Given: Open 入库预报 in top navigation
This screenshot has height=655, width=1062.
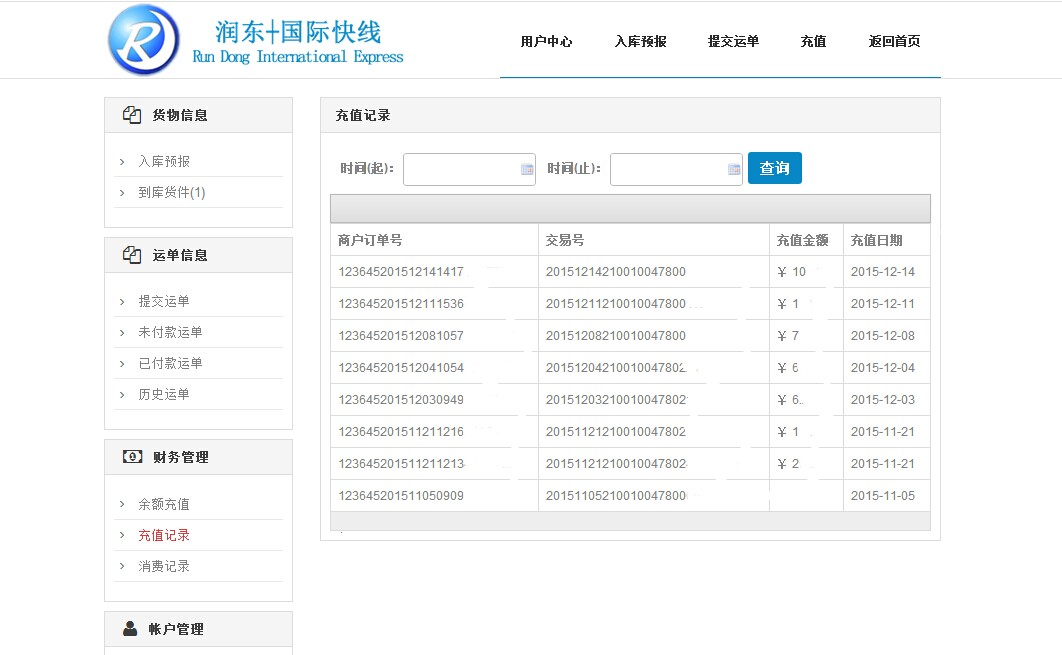Looking at the screenshot, I should (640, 41).
